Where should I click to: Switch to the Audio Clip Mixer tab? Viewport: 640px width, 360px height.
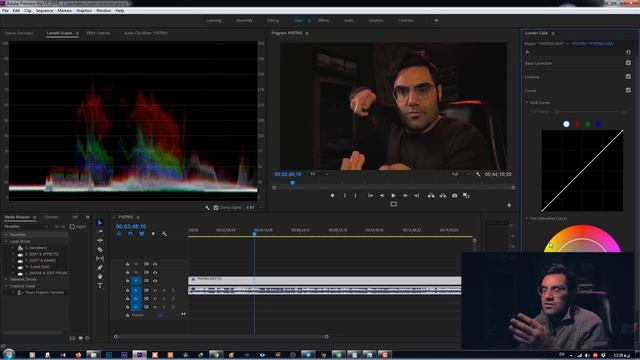click(146, 33)
